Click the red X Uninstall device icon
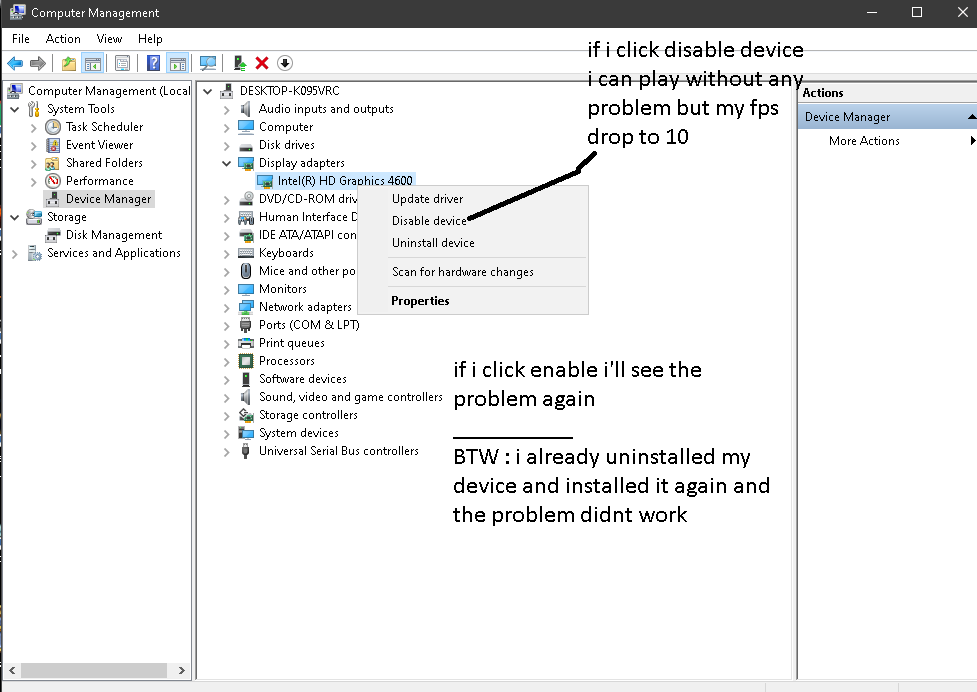Screen dimensions: 977x692 (262, 63)
